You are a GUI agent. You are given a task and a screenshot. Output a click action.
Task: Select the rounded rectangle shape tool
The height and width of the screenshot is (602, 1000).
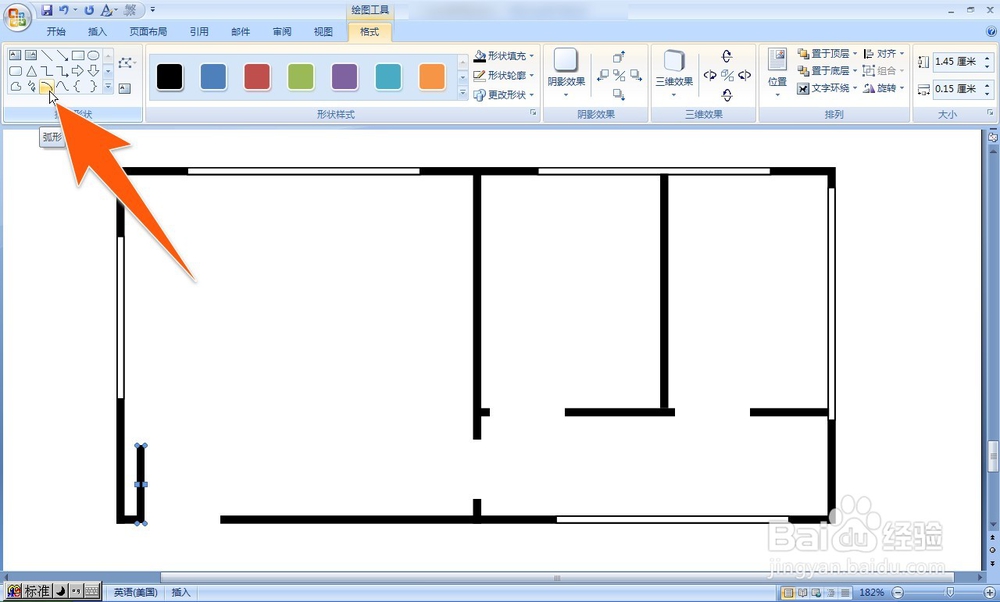16,71
